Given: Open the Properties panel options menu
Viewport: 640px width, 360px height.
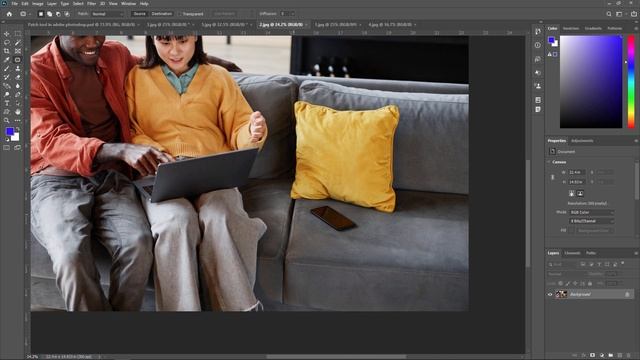Looking at the screenshot, I should 636,141.
